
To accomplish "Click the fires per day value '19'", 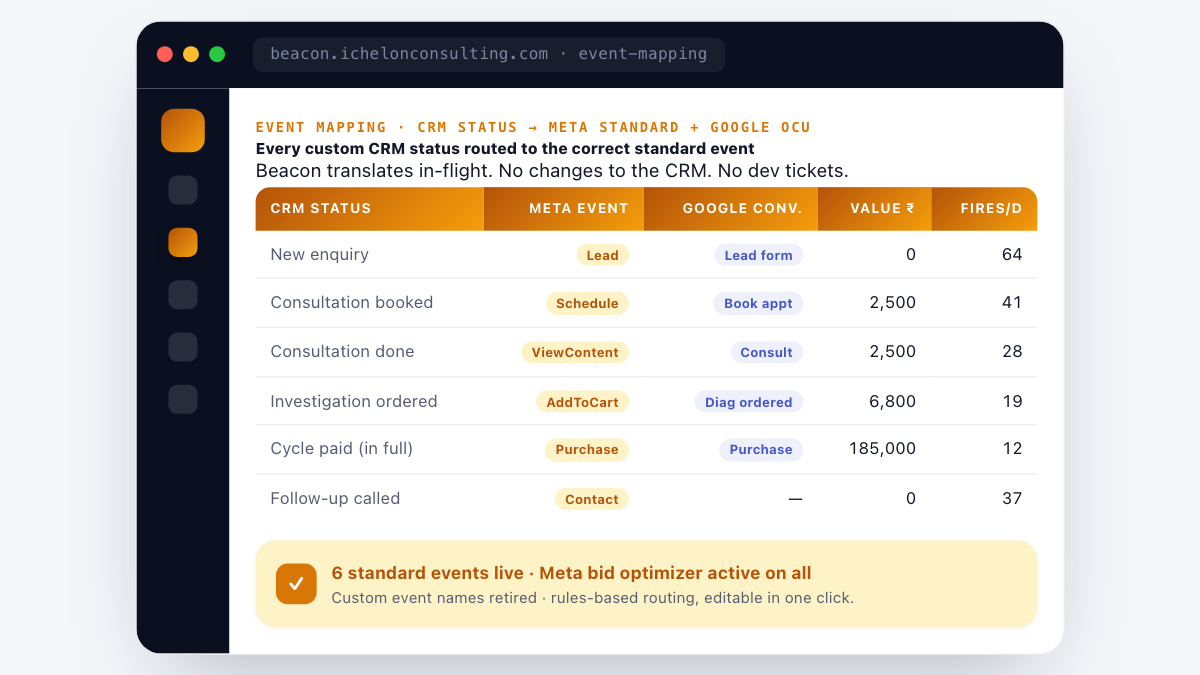I will [x=1012, y=402].
